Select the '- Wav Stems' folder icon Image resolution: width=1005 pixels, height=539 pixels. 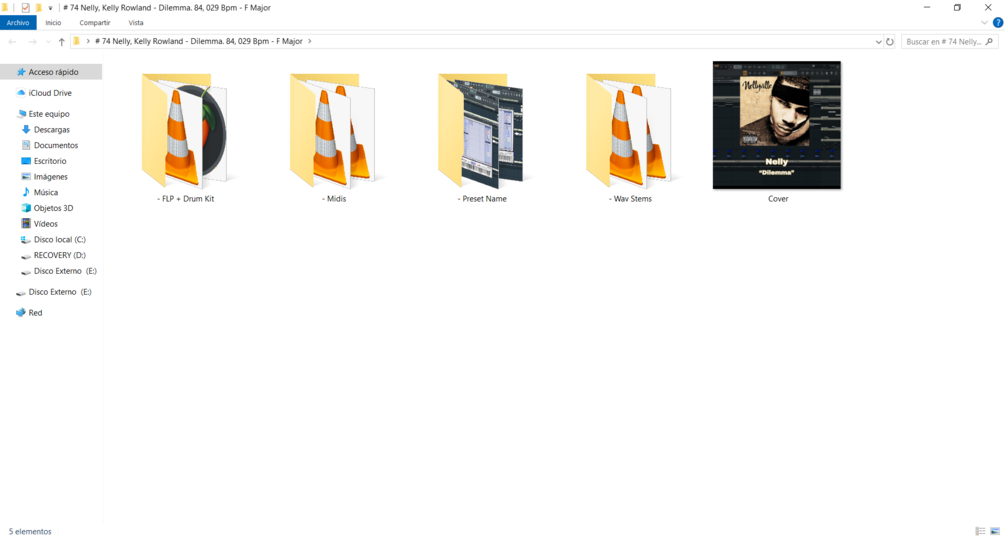point(630,130)
